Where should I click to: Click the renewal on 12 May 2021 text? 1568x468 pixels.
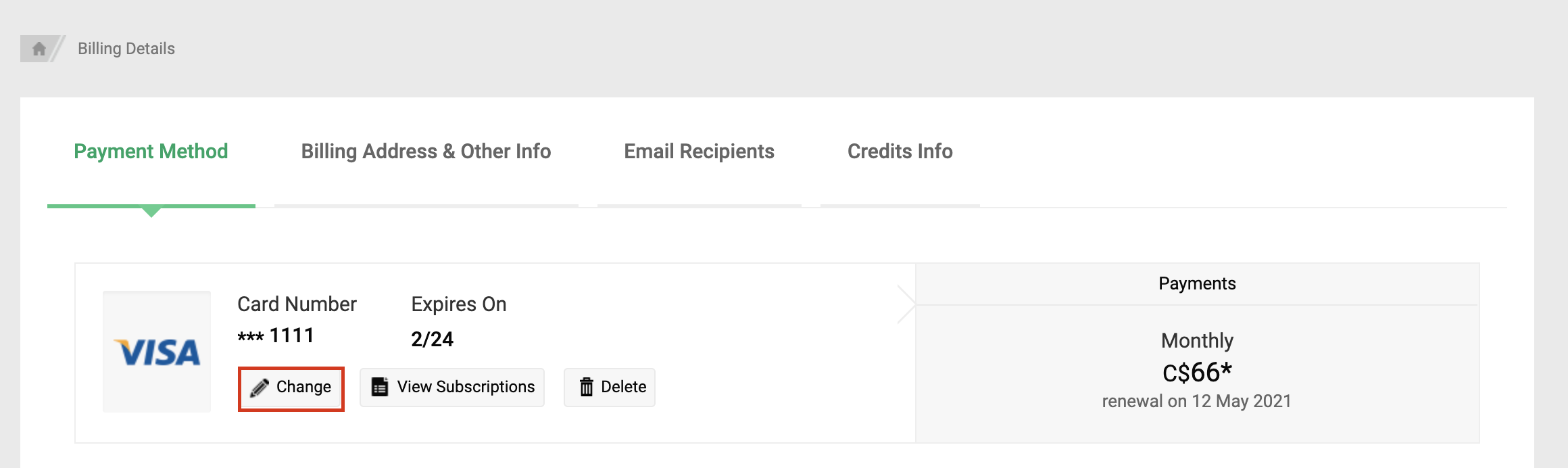[1196, 401]
